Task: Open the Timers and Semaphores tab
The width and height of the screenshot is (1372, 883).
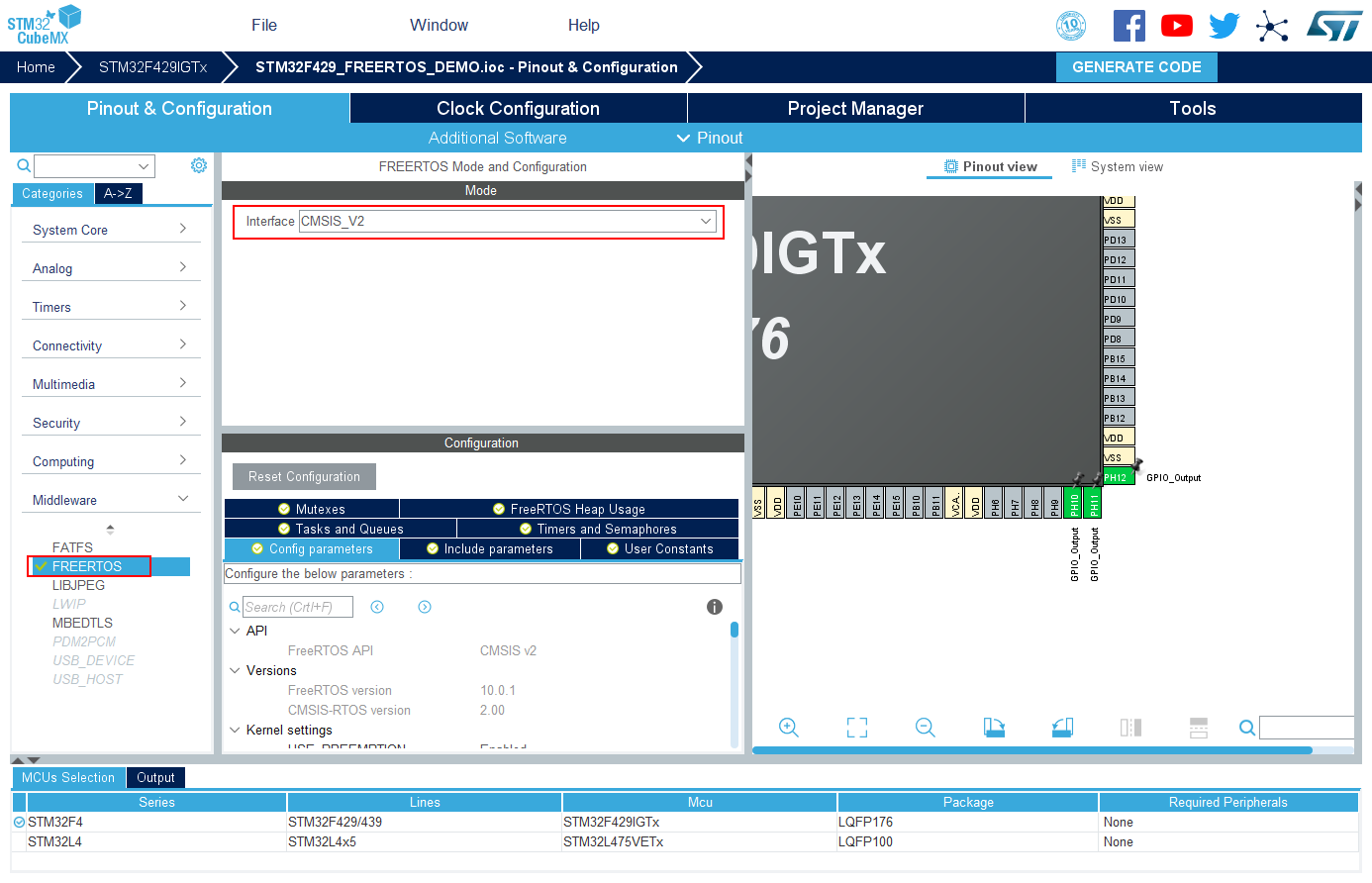Action: 598,529
